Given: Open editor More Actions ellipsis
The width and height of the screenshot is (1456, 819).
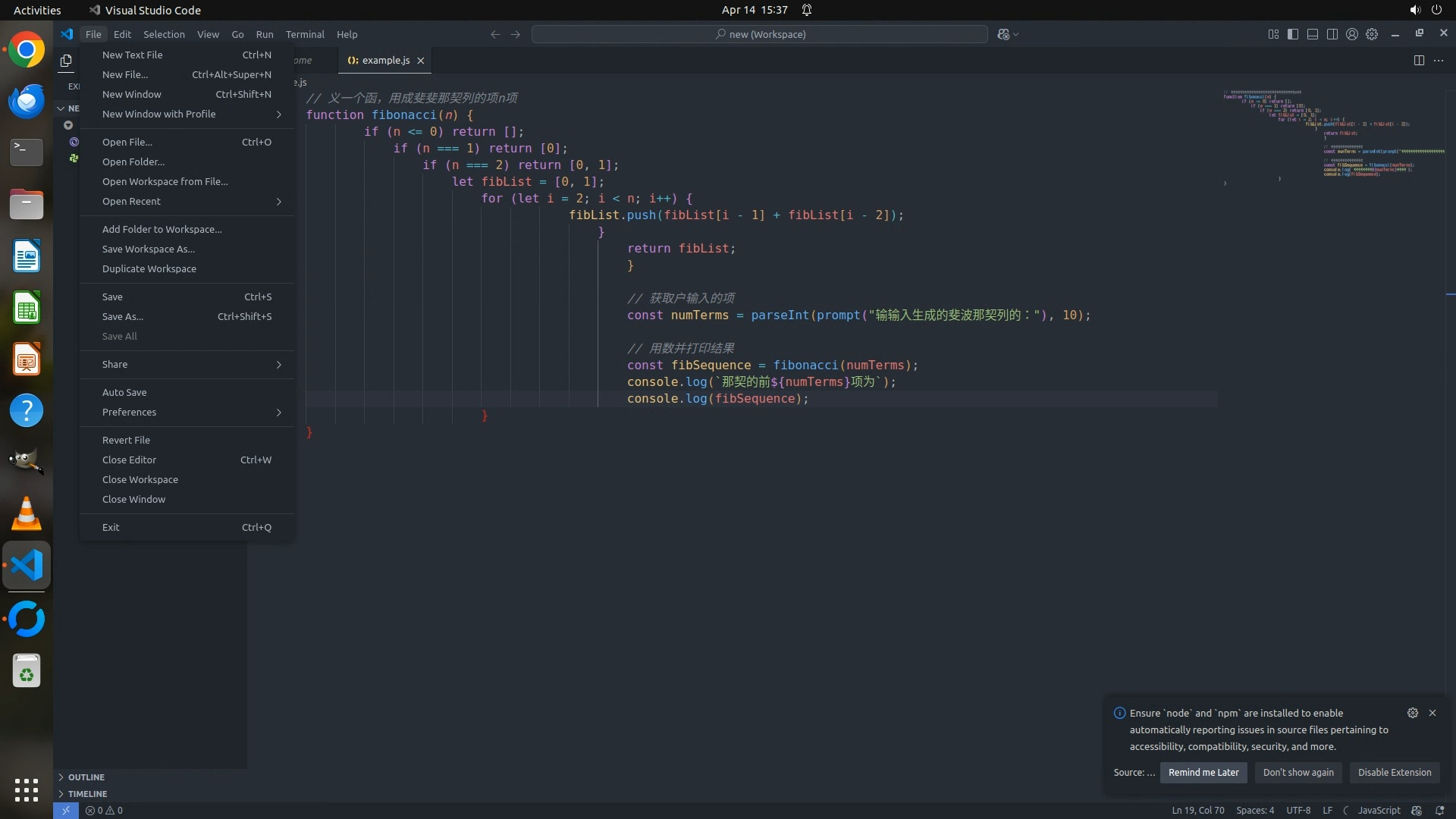Looking at the screenshot, I should [x=1439, y=60].
